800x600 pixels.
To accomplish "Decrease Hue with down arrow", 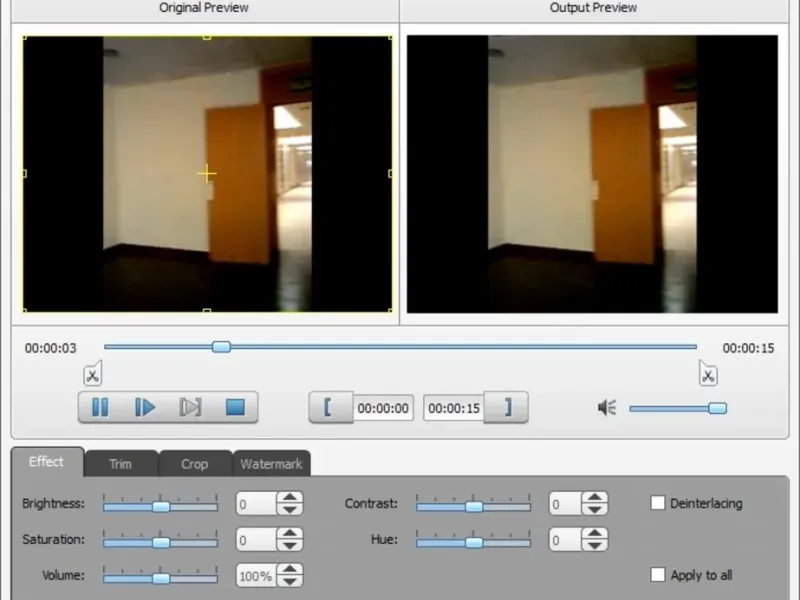I will (x=594, y=545).
